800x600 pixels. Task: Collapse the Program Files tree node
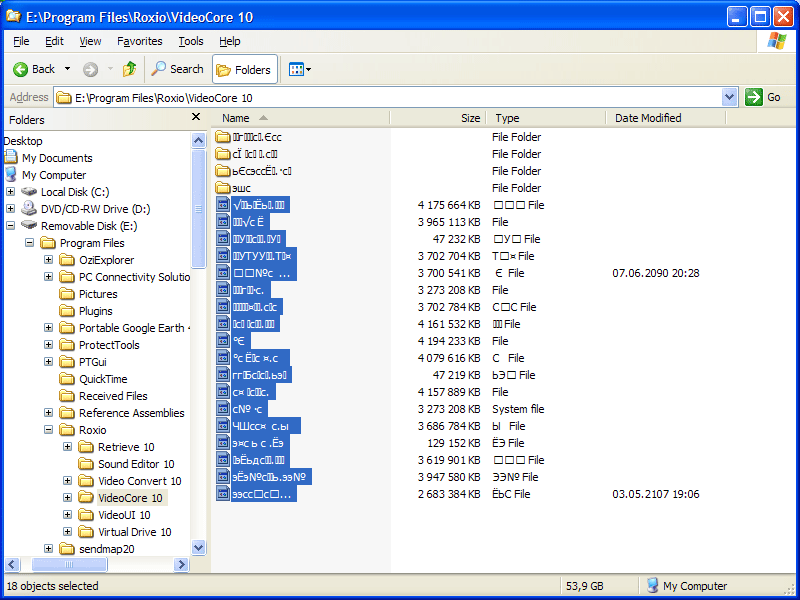coord(30,243)
